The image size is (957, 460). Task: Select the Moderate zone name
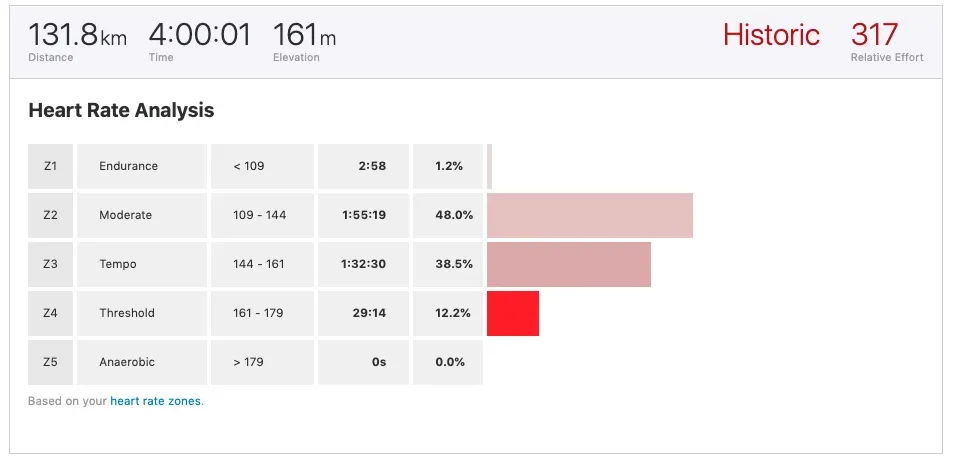[126, 215]
